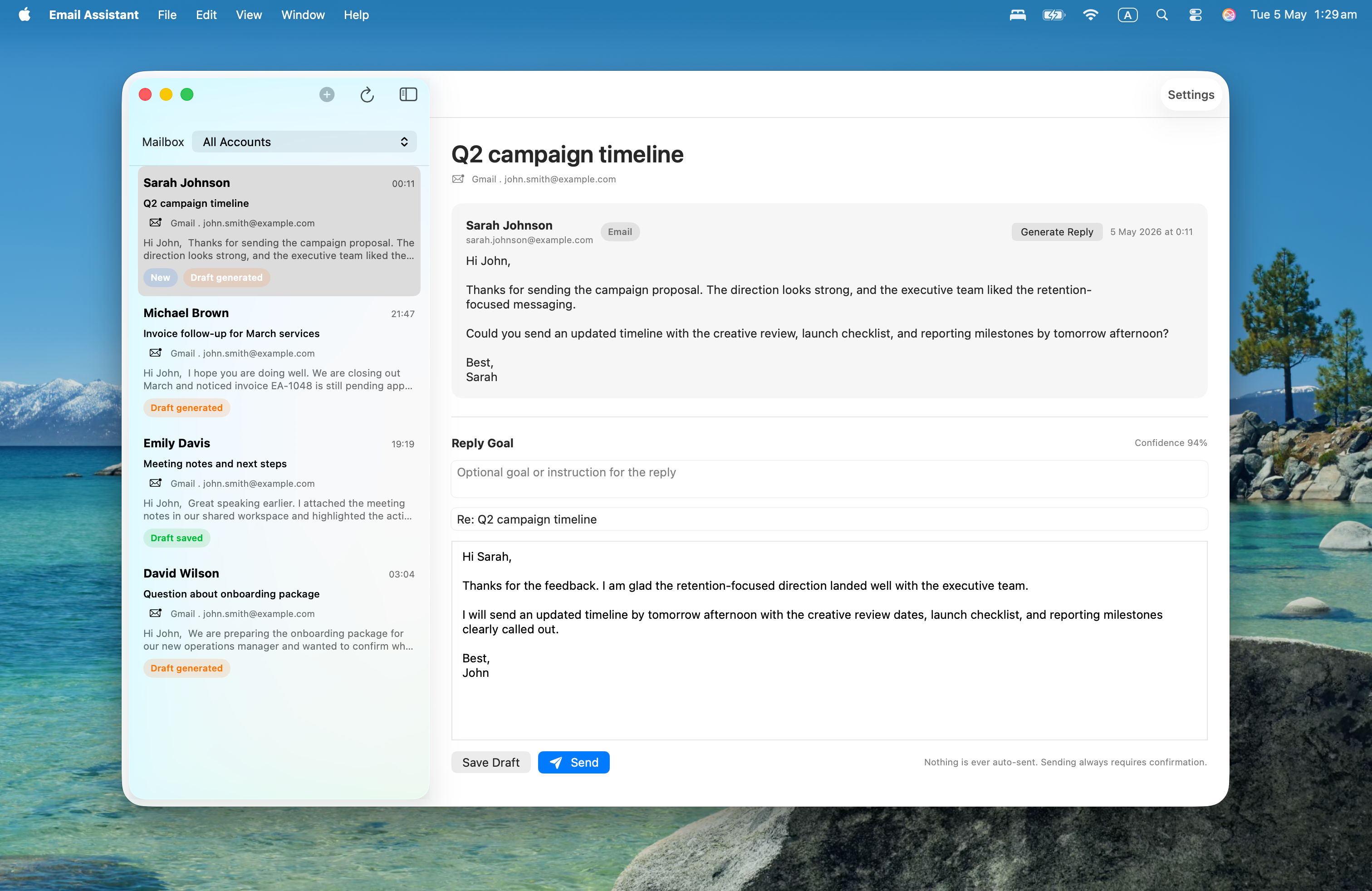Click envelope icon in Michael Brown's row
Viewport: 1372px width, 891px height.
click(x=156, y=352)
